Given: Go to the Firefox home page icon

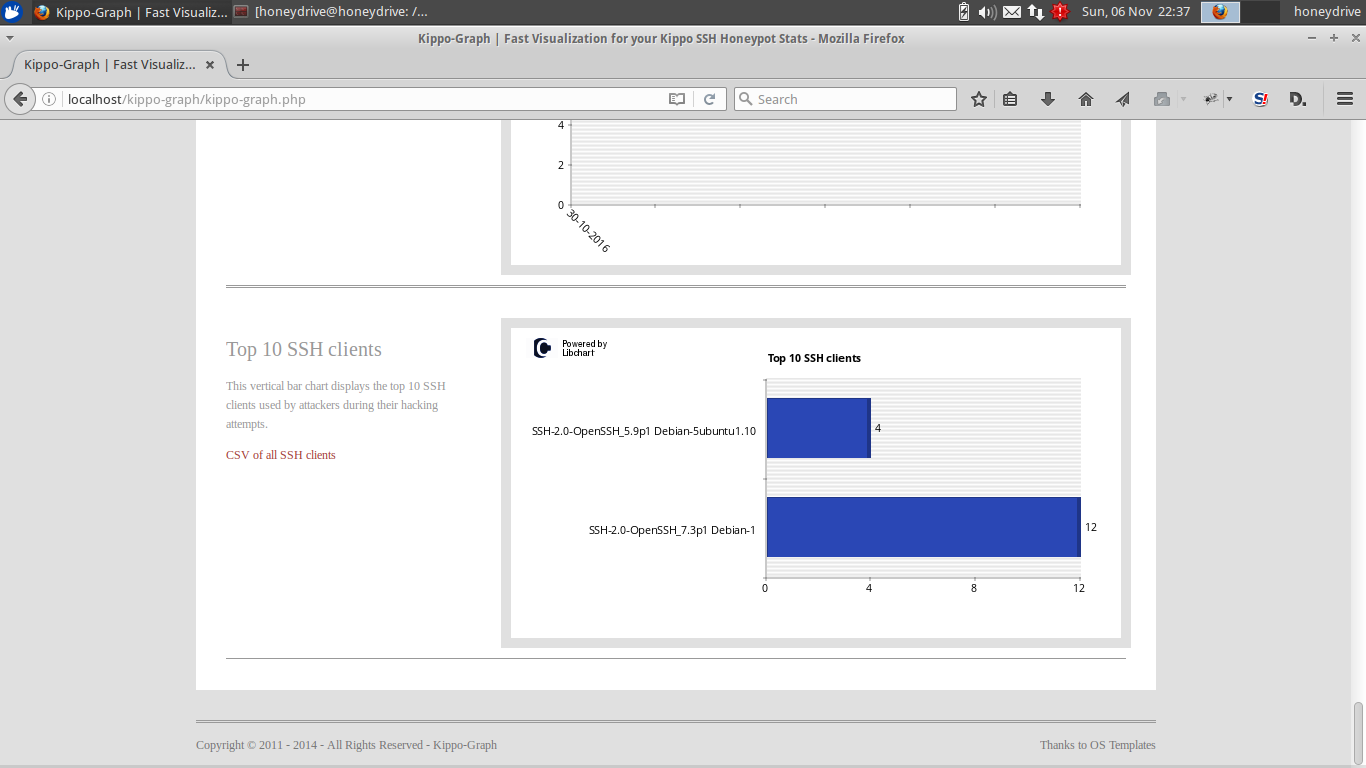Looking at the screenshot, I should pos(1086,99).
